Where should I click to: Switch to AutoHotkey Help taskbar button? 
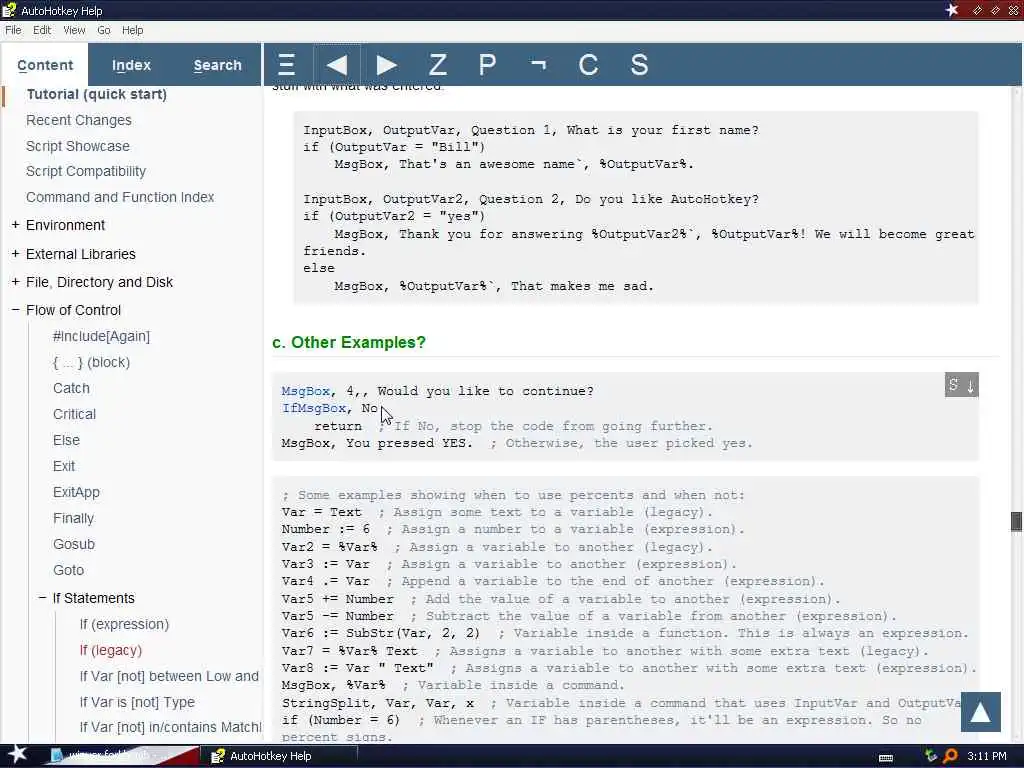coord(281,756)
